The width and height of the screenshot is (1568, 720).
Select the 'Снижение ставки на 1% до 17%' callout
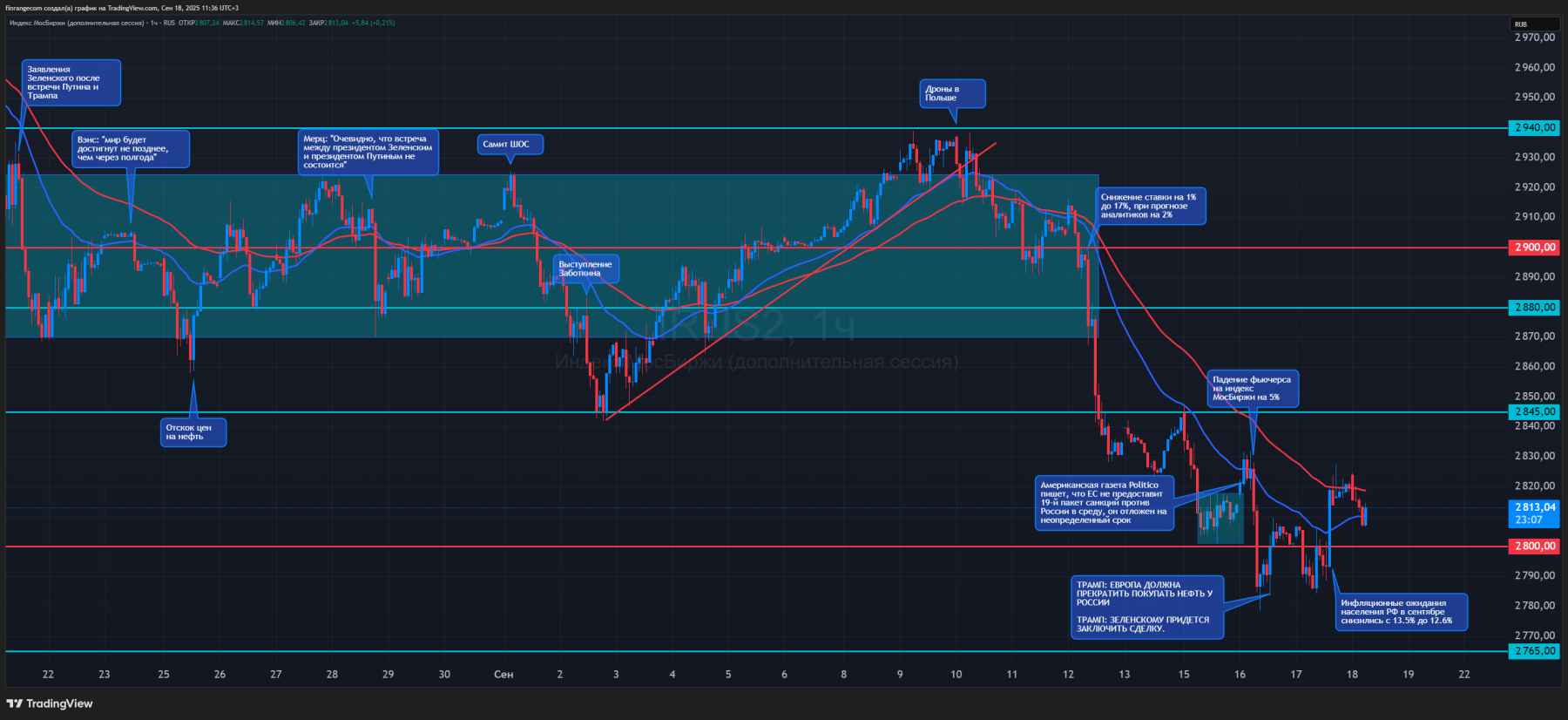[1151, 206]
